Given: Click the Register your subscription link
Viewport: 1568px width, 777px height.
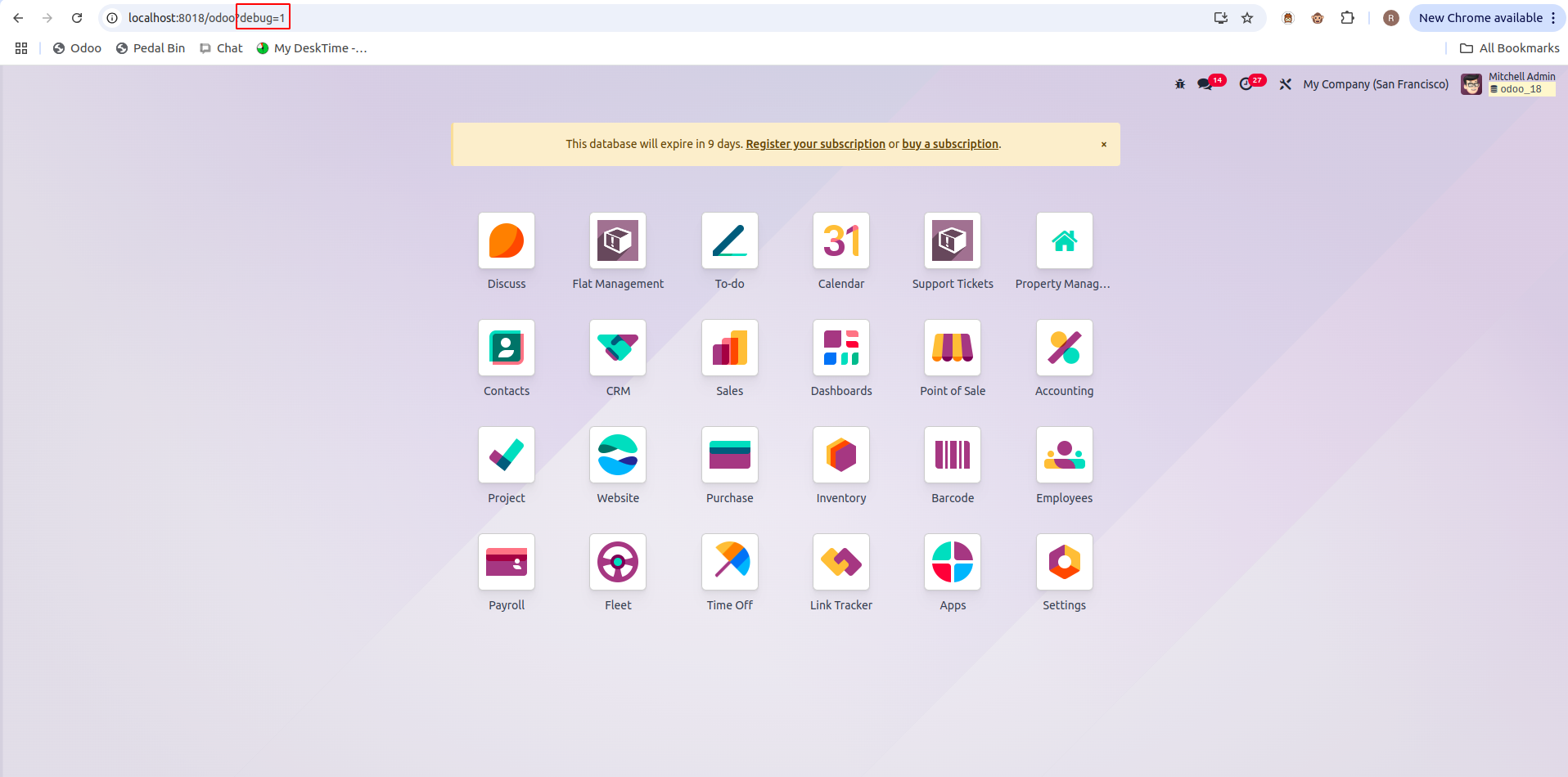Looking at the screenshot, I should (x=815, y=144).
